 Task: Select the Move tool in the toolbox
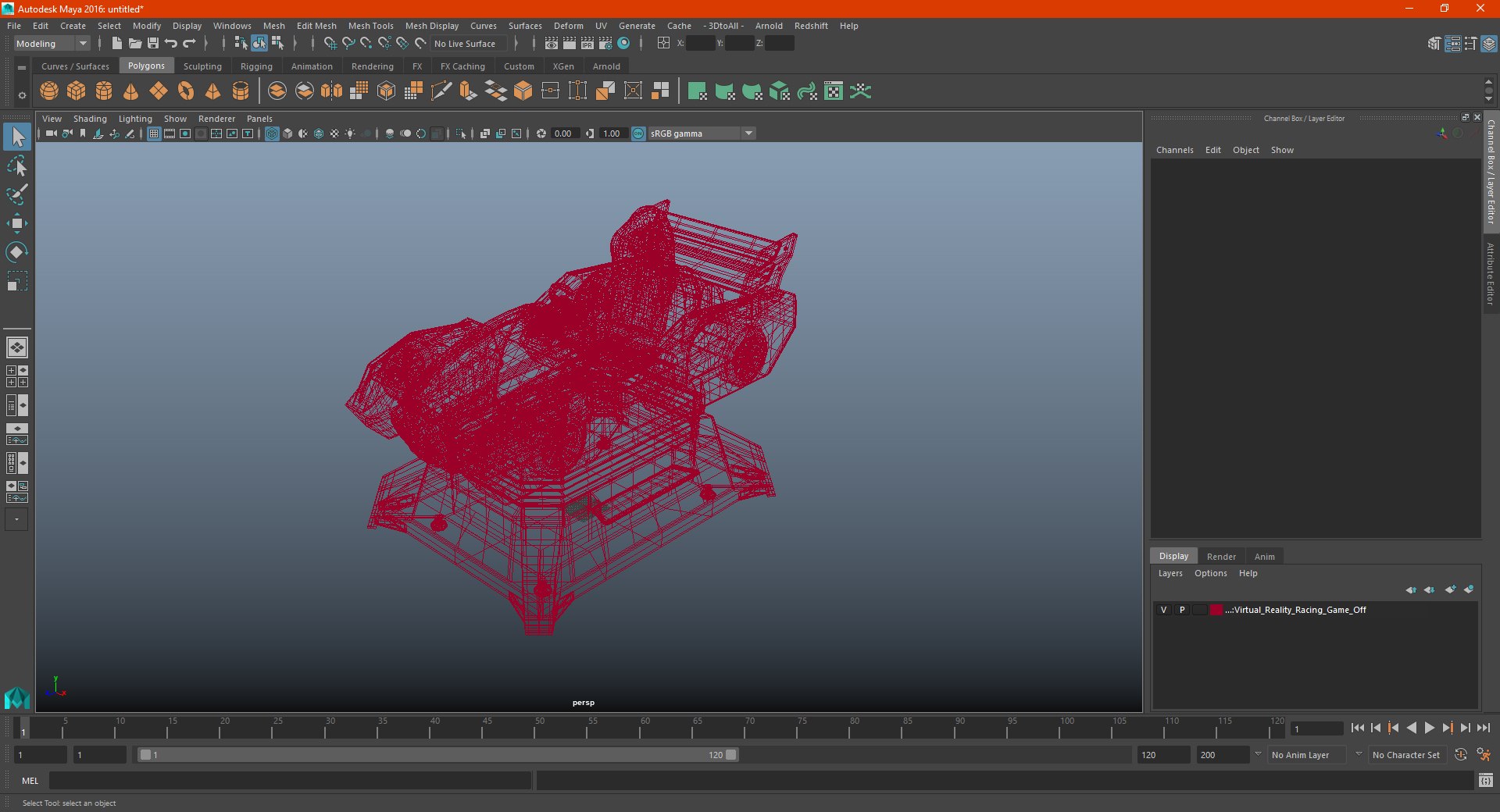pyautogui.click(x=17, y=223)
